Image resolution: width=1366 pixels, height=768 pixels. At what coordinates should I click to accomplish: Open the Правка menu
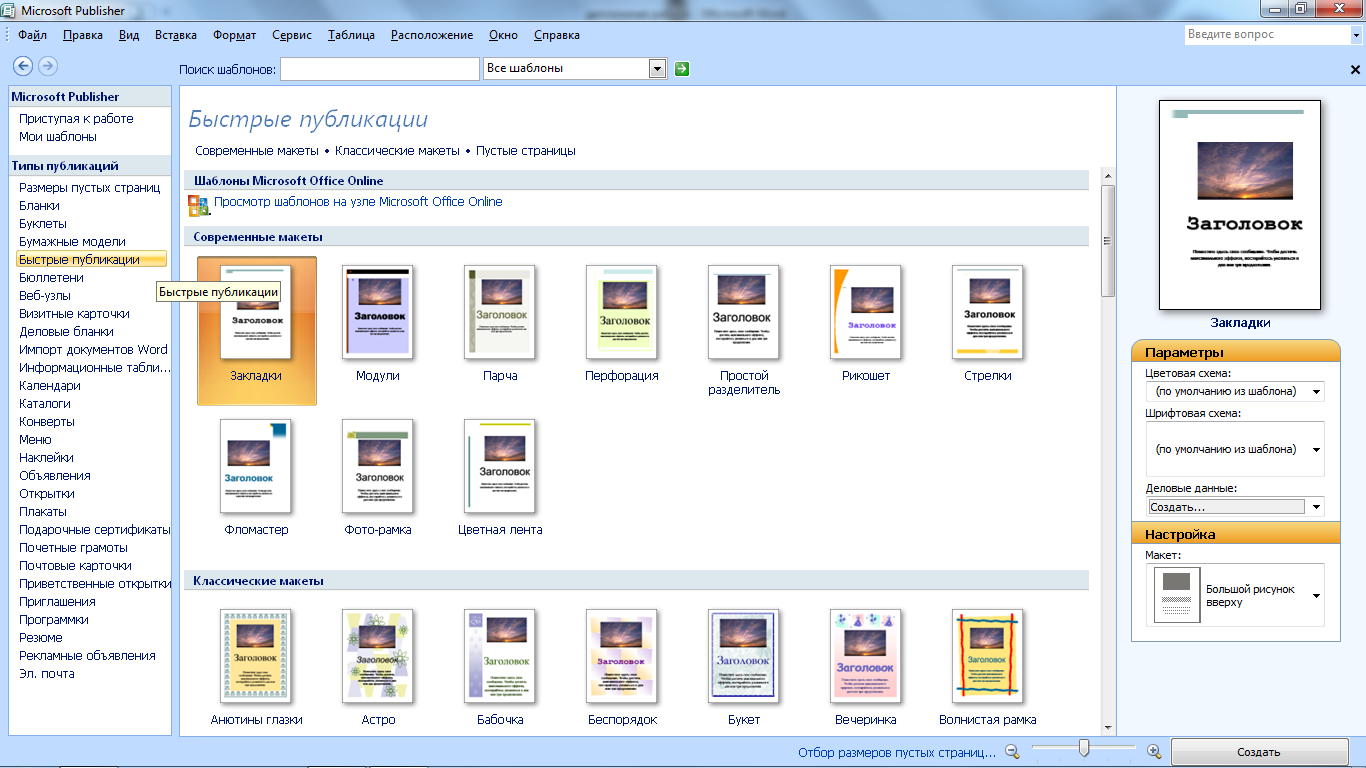[x=82, y=35]
